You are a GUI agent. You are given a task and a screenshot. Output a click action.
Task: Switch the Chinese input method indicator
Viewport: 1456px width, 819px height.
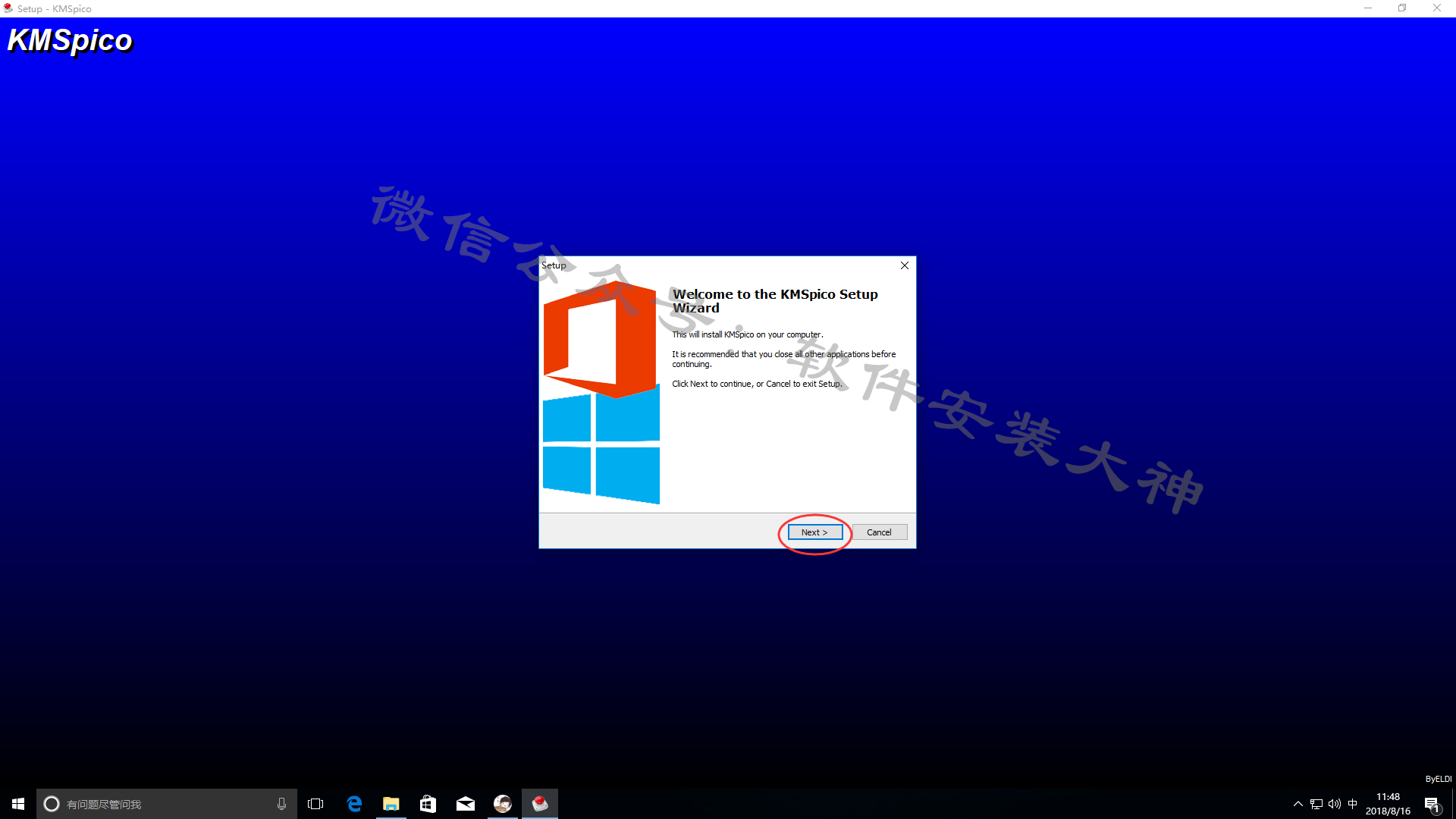tap(1353, 804)
